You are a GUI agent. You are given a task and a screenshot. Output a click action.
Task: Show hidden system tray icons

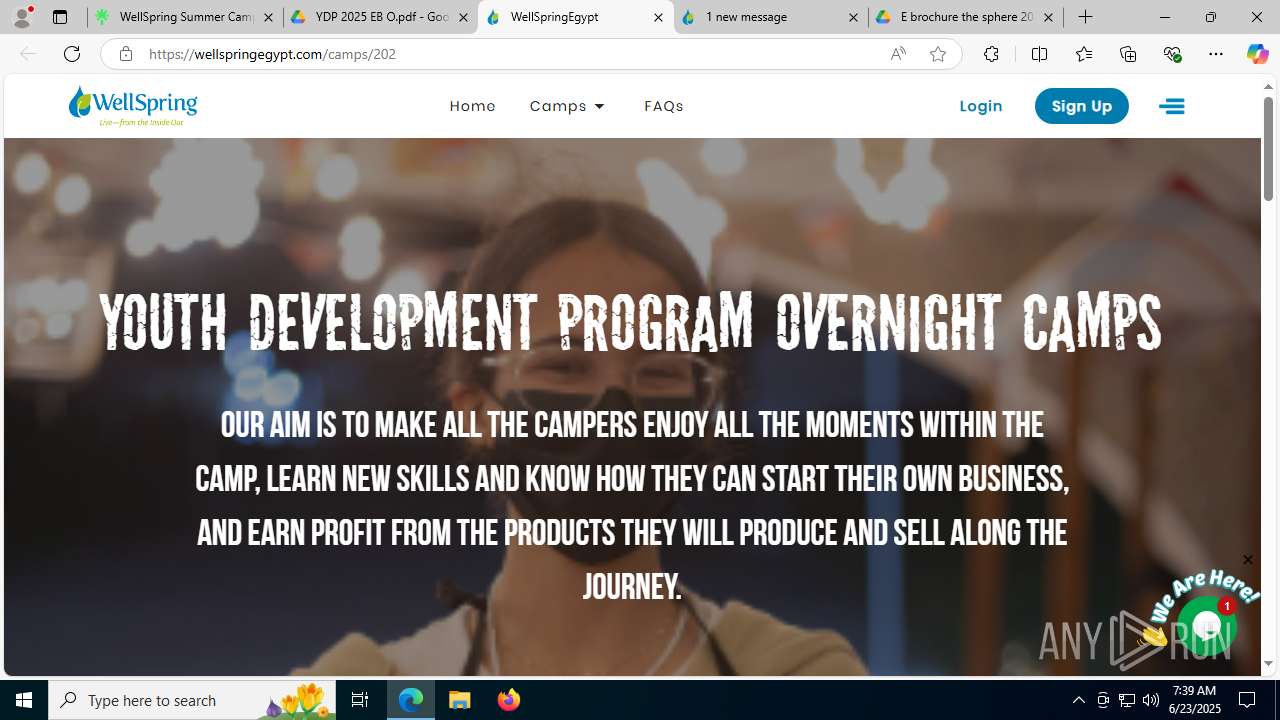1078,700
